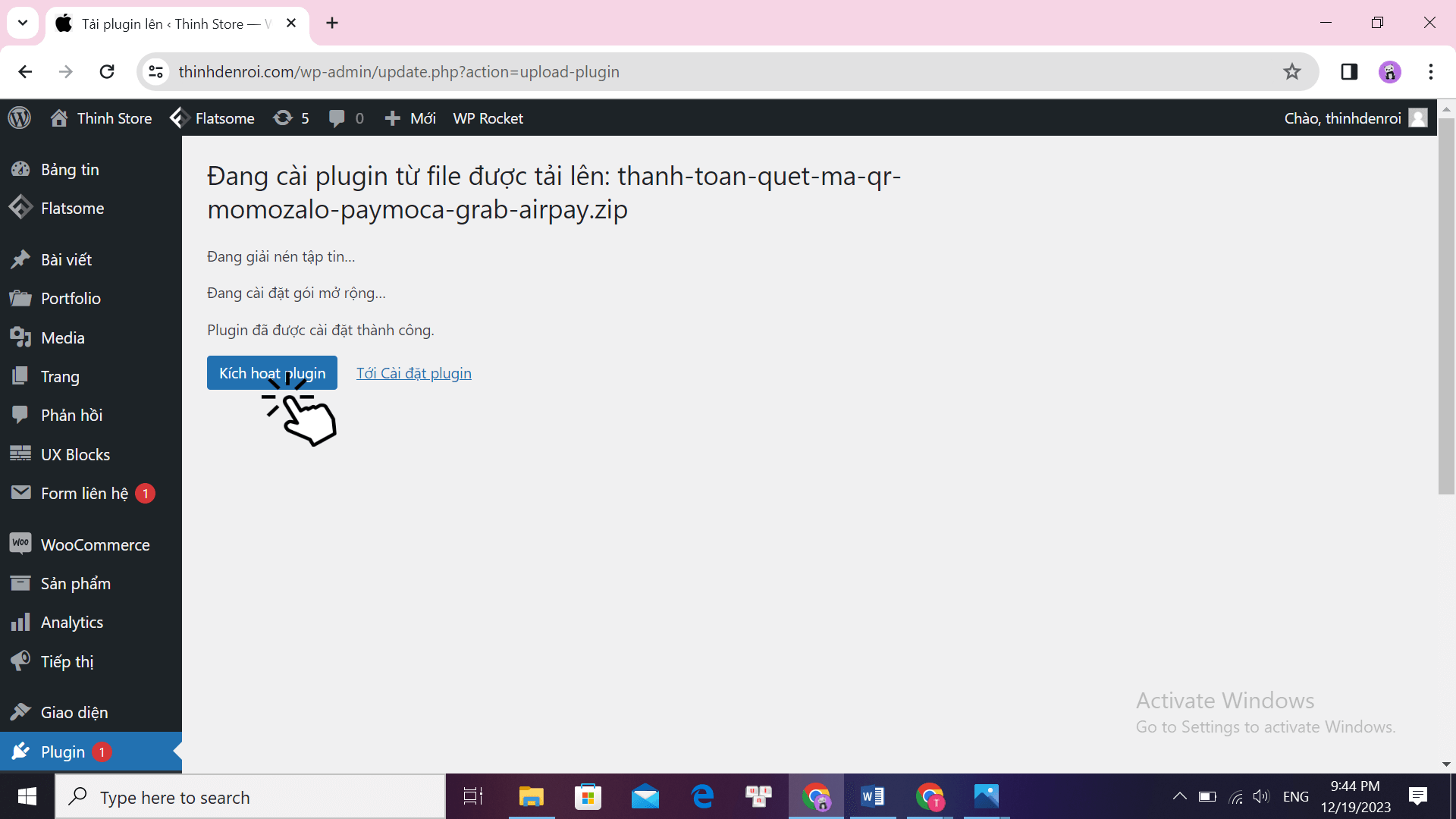Click the scrollbar down arrow
Screen dimensions: 1456x819
[x=1446, y=764]
